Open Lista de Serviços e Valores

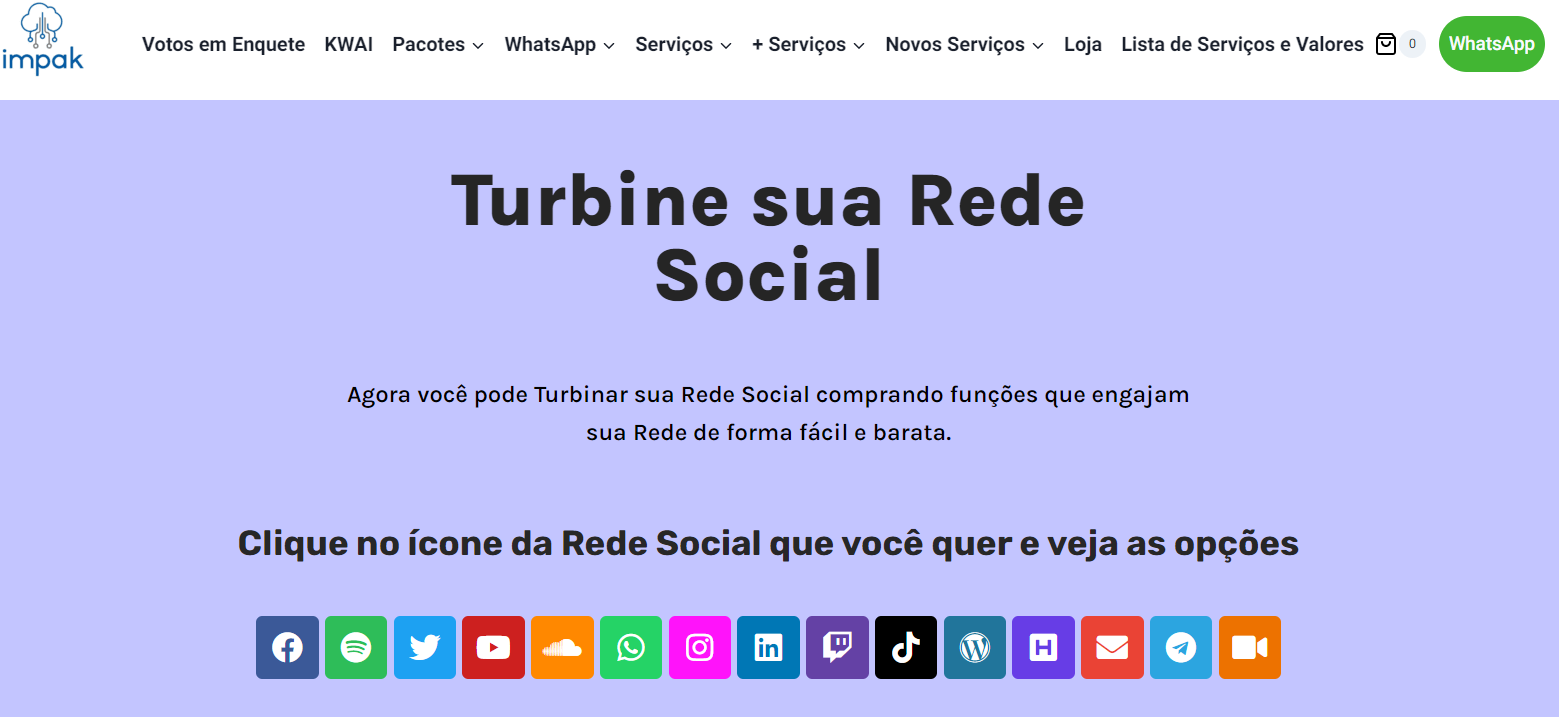tap(1242, 44)
